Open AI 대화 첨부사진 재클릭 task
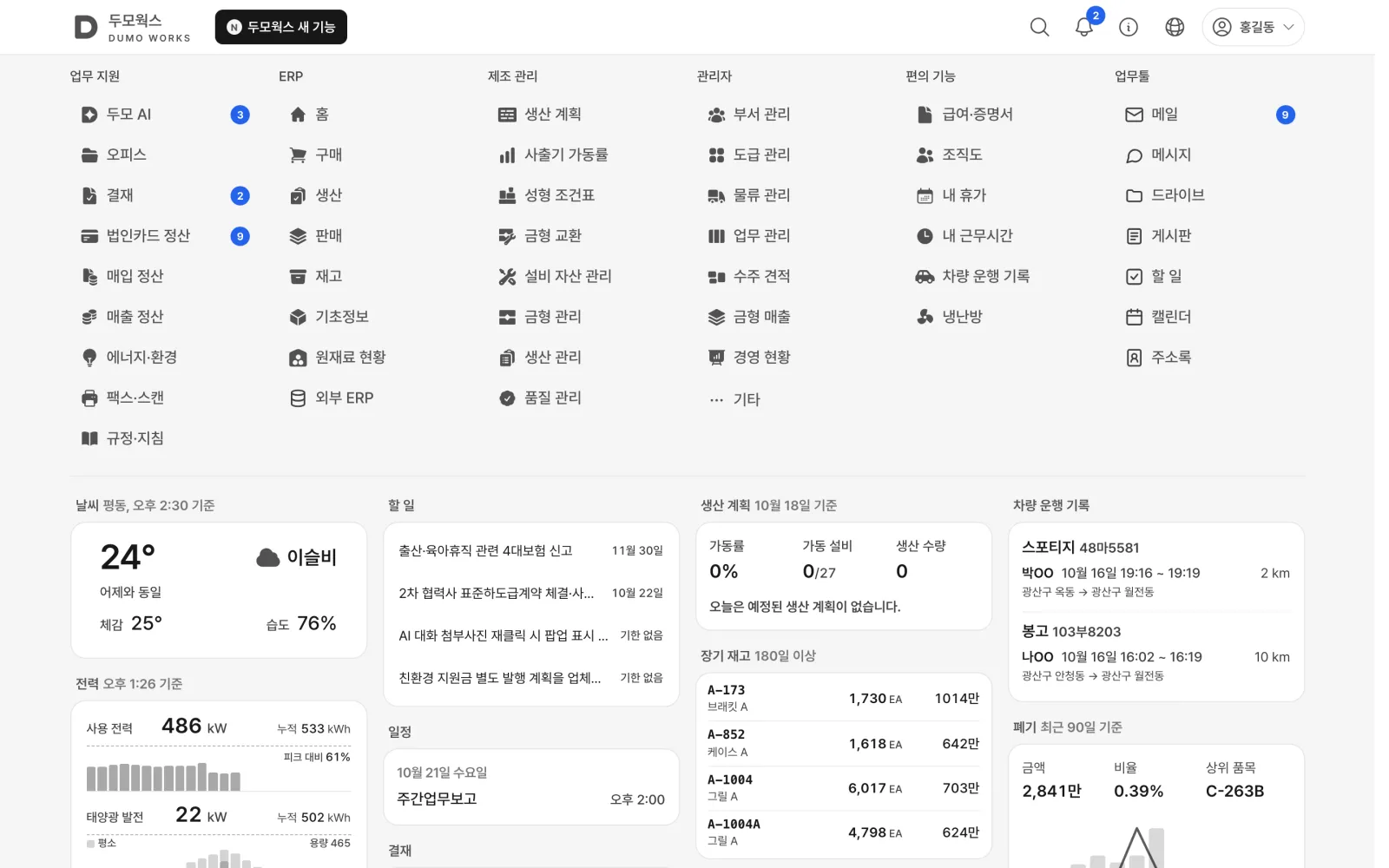1389x868 pixels. tap(530, 635)
